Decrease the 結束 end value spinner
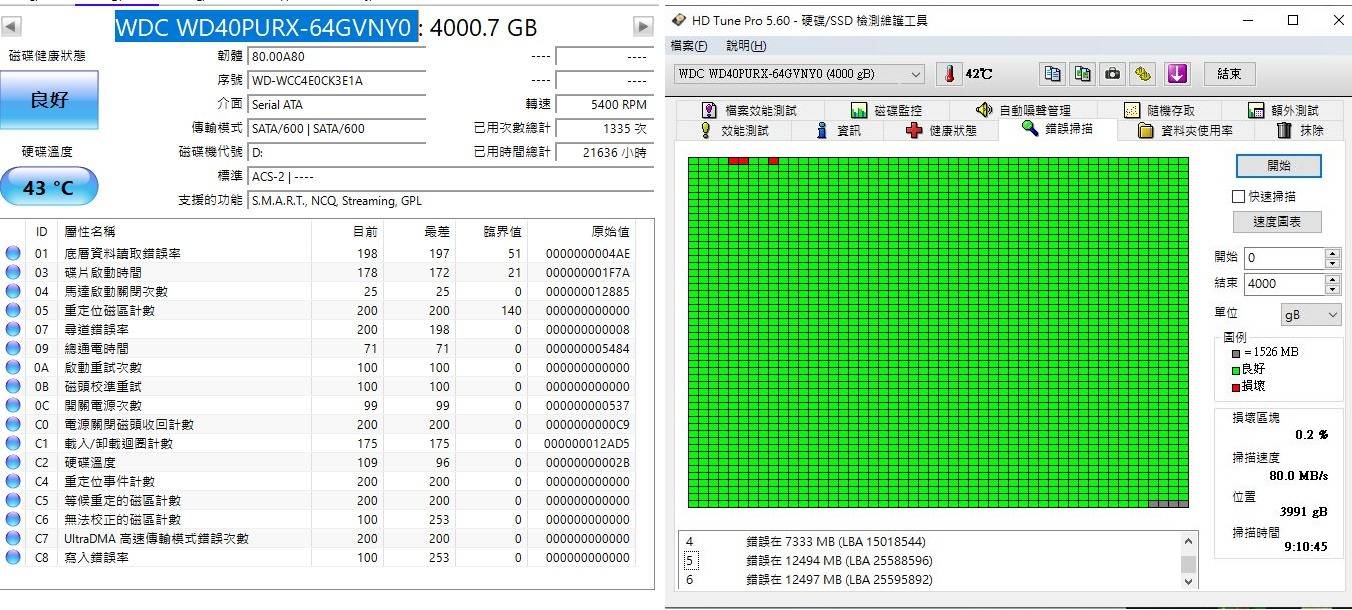Viewport: 1352px width, 610px height. (1332, 288)
